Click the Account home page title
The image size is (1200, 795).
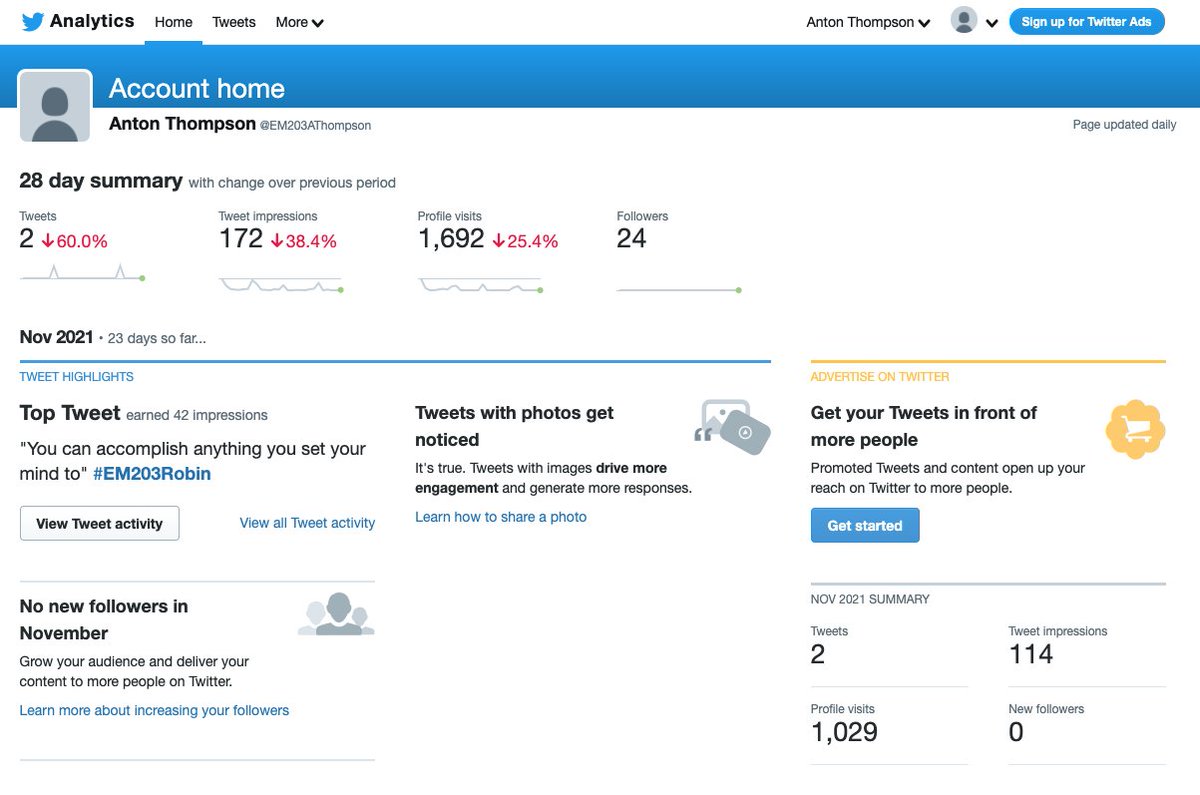pos(197,88)
